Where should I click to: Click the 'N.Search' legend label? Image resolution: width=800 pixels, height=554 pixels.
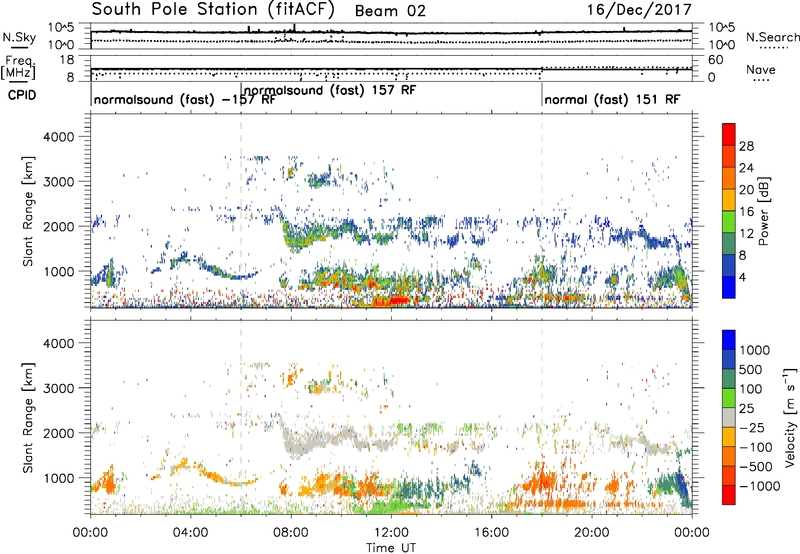(773, 37)
